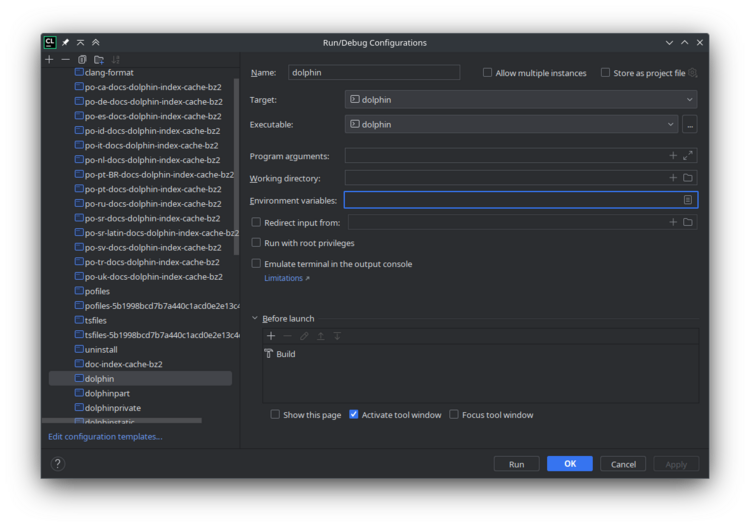Uncheck Activate tool window
The image size is (750, 527).
point(354,415)
